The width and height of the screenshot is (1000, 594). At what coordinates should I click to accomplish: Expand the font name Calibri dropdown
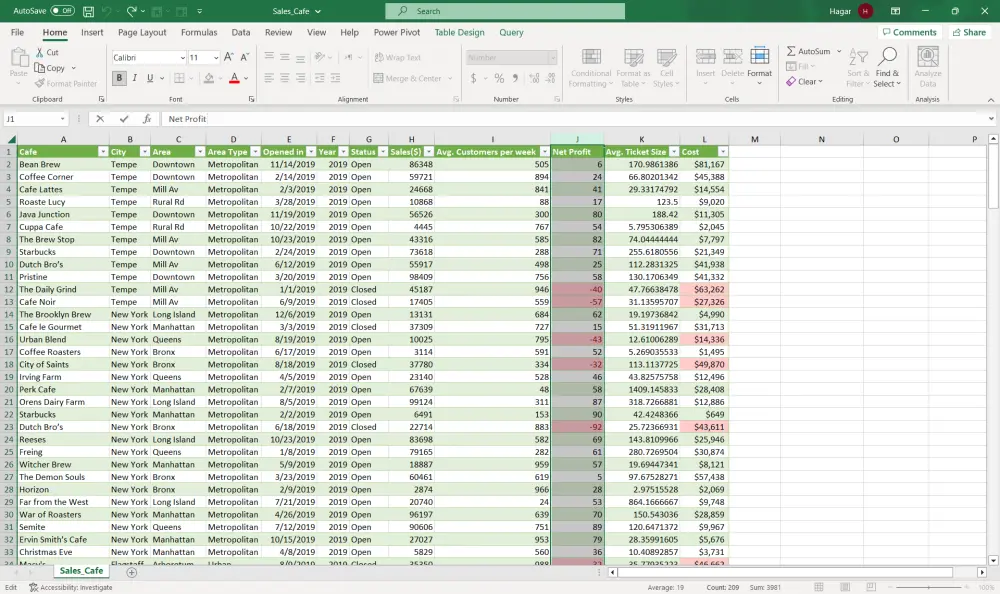pos(182,57)
